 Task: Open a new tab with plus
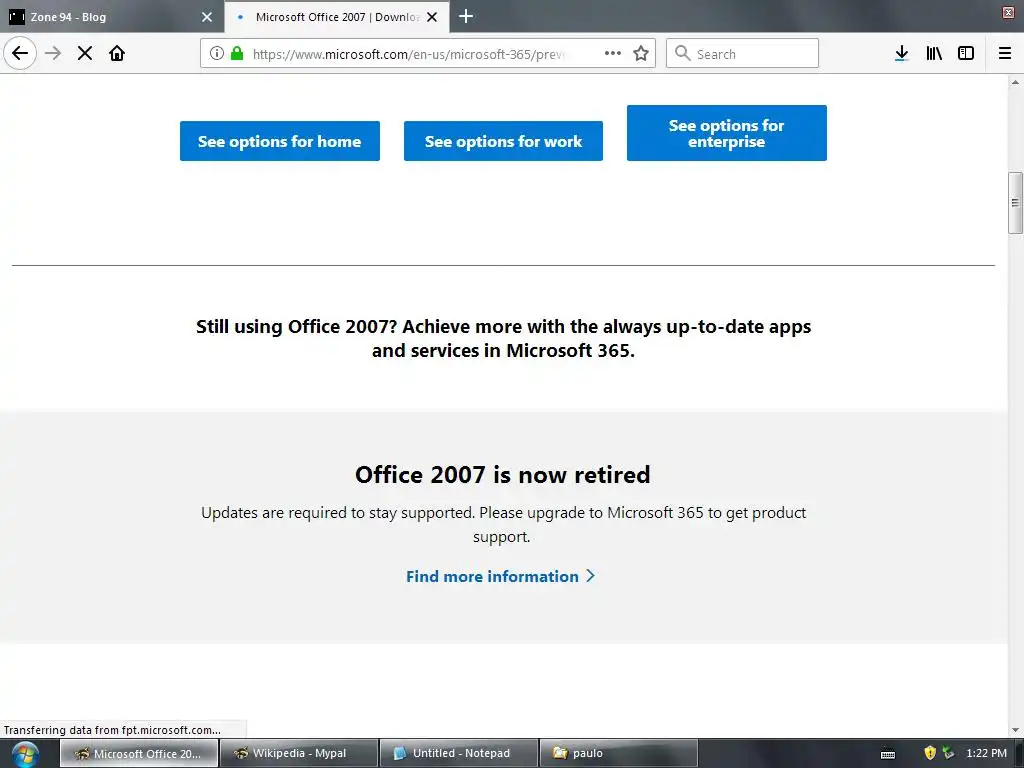pyautogui.click(x=466, y=16)
